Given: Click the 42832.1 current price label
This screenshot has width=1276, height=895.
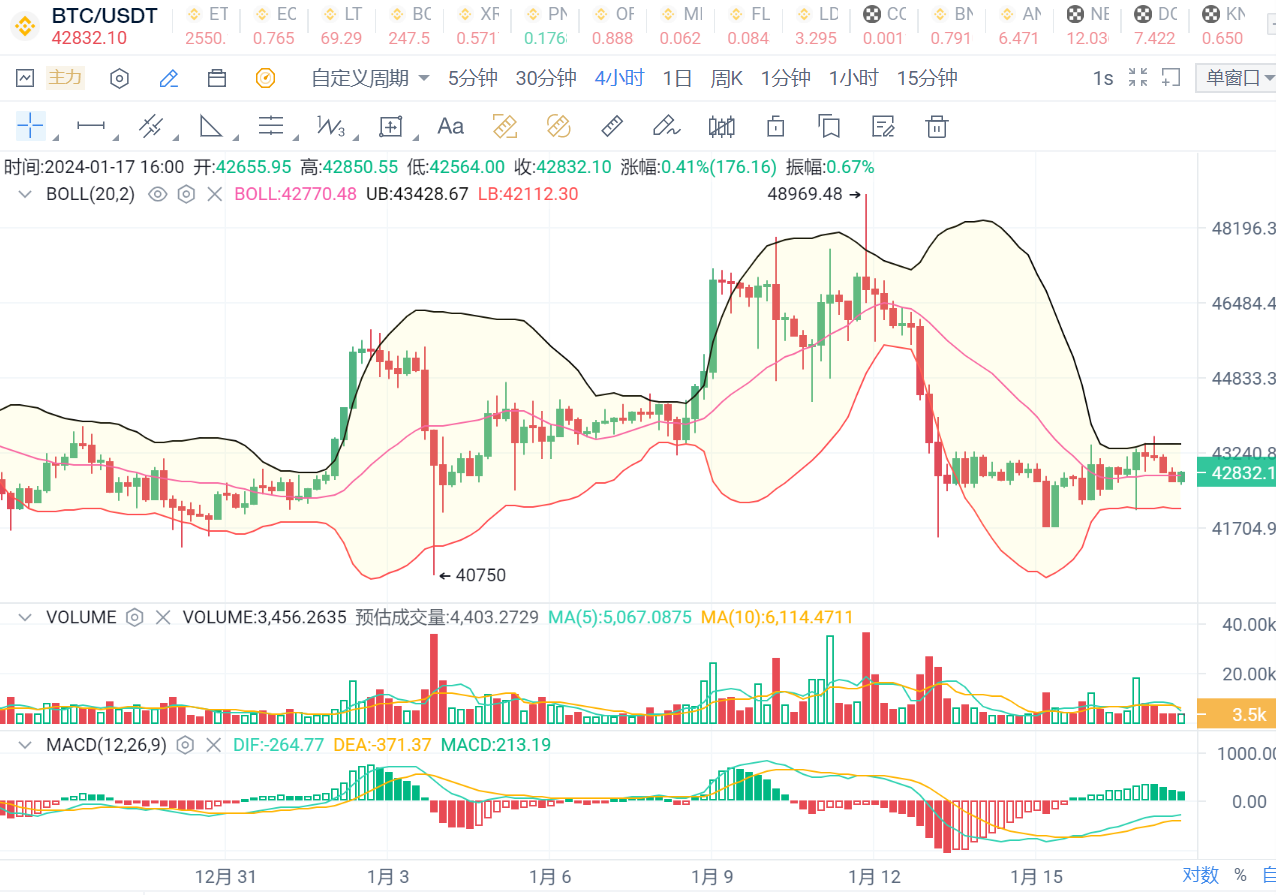Looking at the screenshot, I should point(1236,474).
